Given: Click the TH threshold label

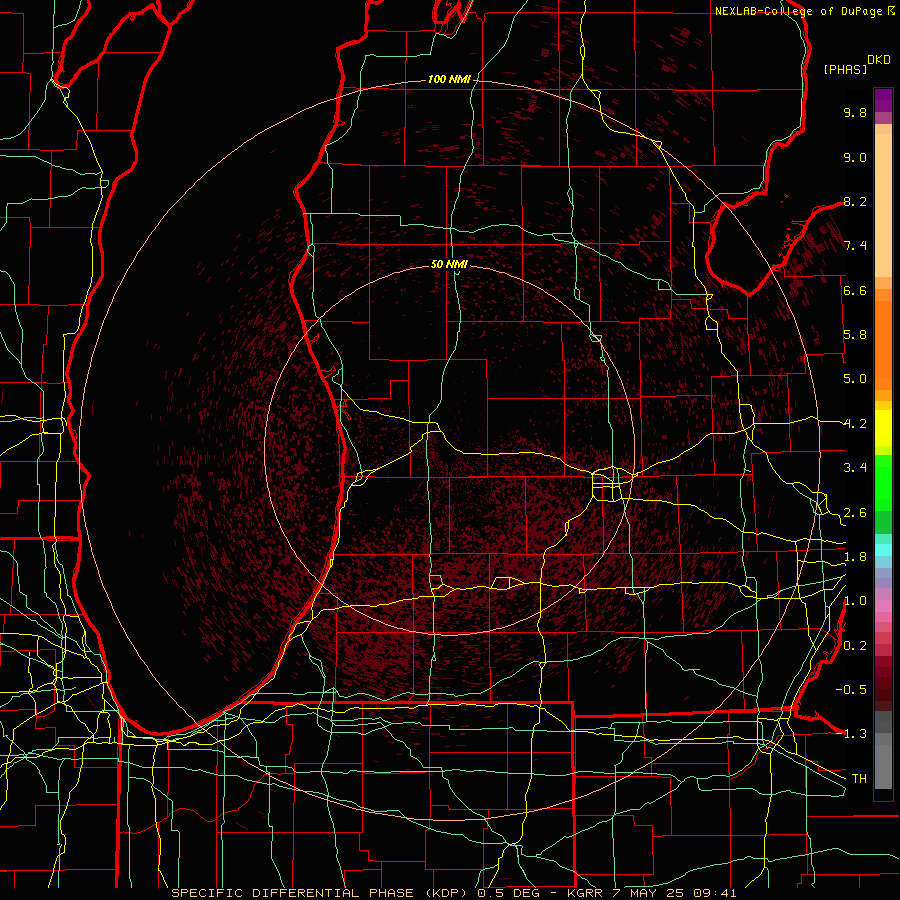Looking at the screenshot, I should tap(859, 778).
